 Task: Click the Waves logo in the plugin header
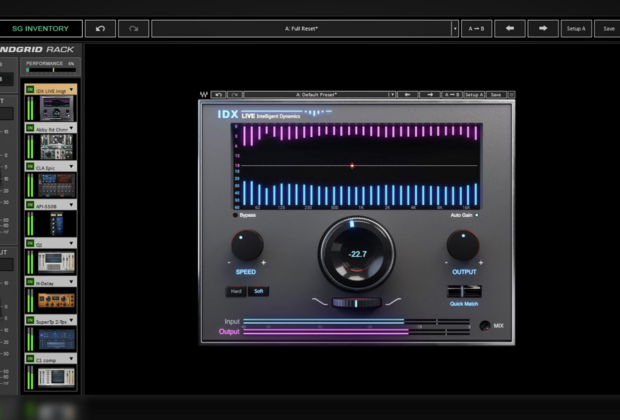204,95
